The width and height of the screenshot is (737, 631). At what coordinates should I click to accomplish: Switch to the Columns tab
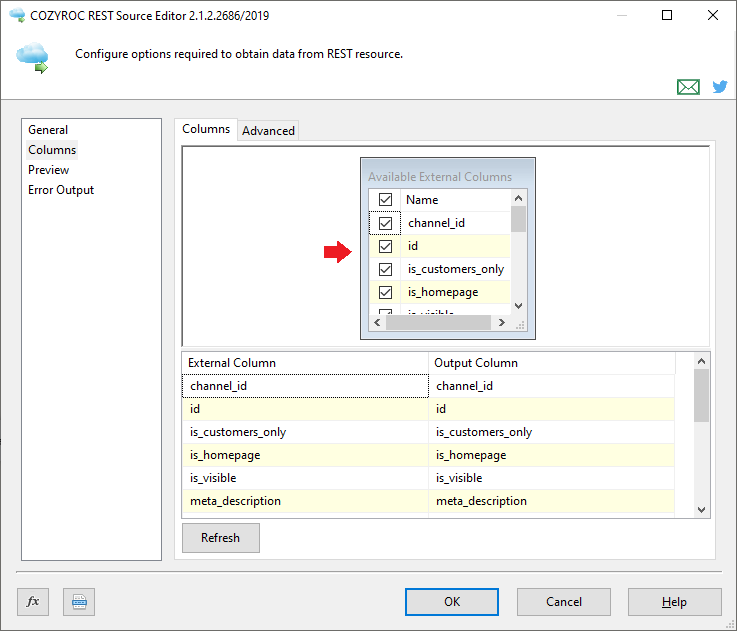tap(206, 129)
